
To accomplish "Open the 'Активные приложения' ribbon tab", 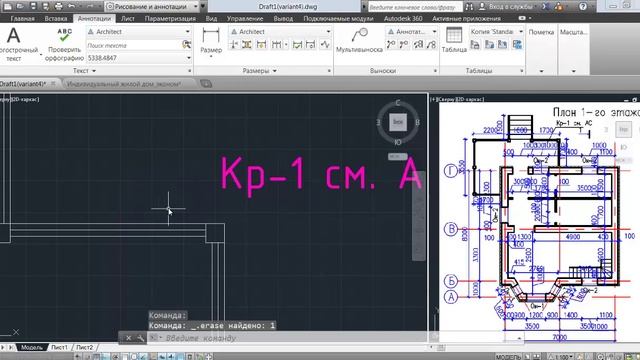I will pyautogui.click(x=467, y=18).
